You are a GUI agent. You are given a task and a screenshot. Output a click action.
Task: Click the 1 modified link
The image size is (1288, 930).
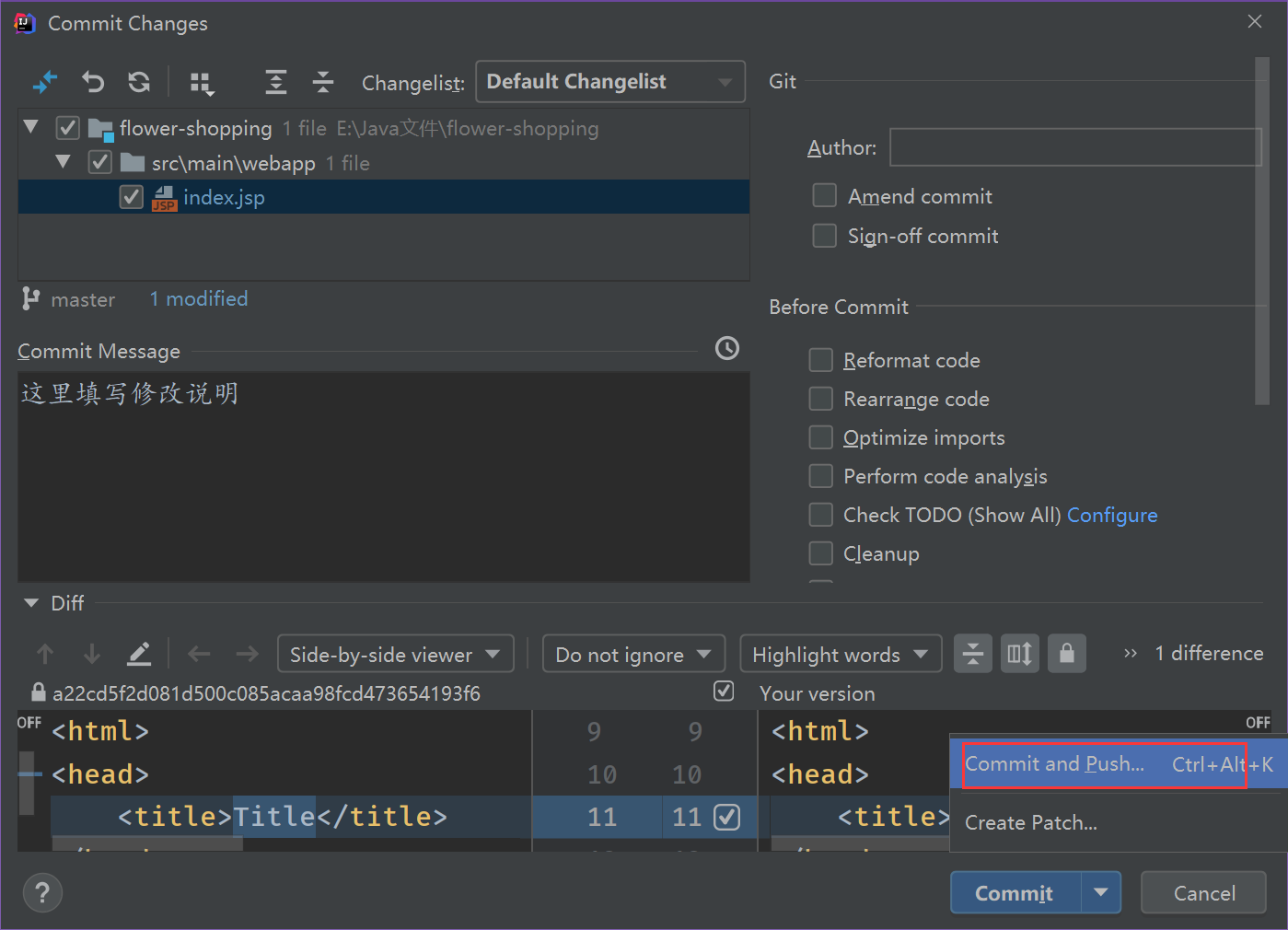click(x=199, y=298)
